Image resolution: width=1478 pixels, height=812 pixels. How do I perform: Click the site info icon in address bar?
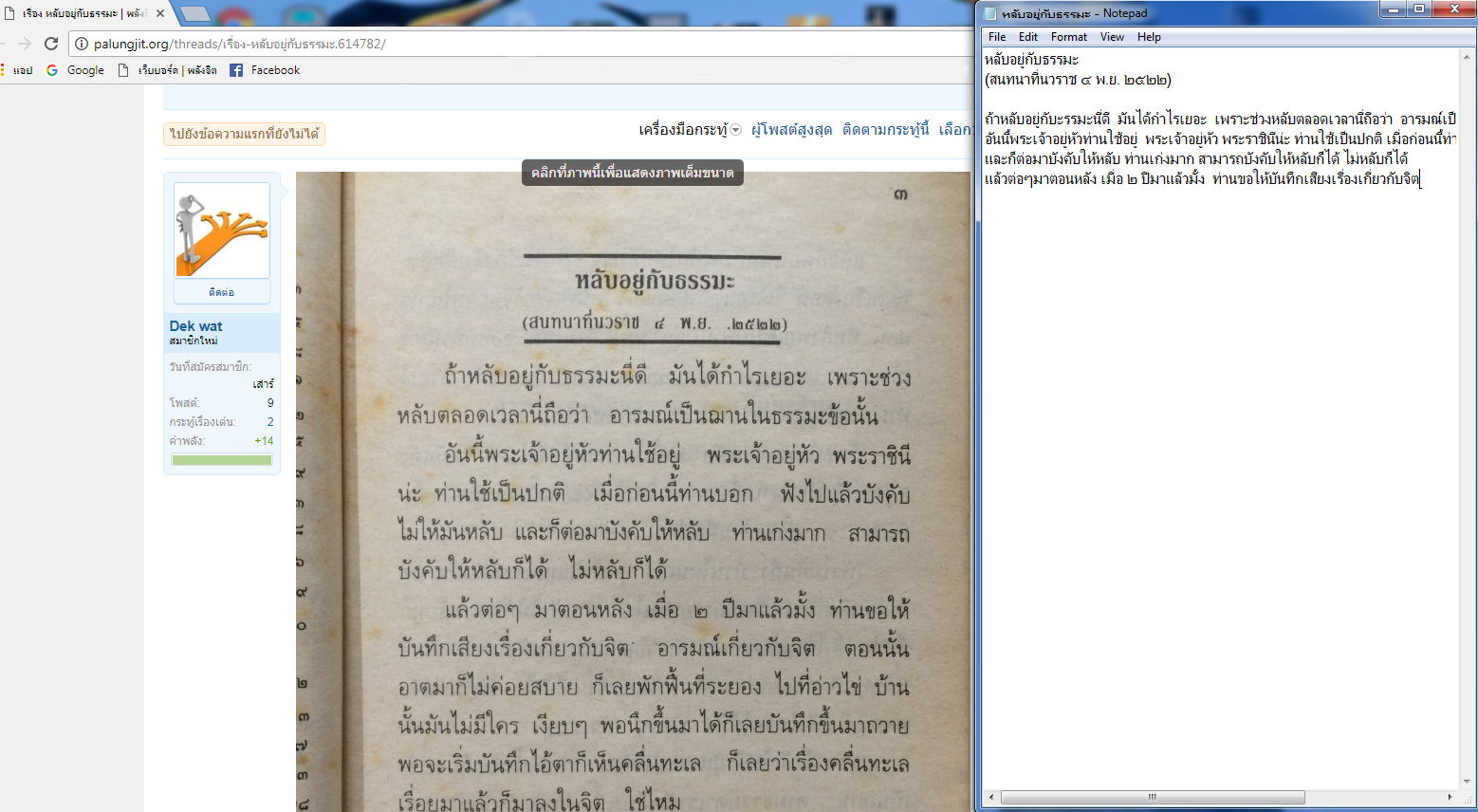[82, 44]
